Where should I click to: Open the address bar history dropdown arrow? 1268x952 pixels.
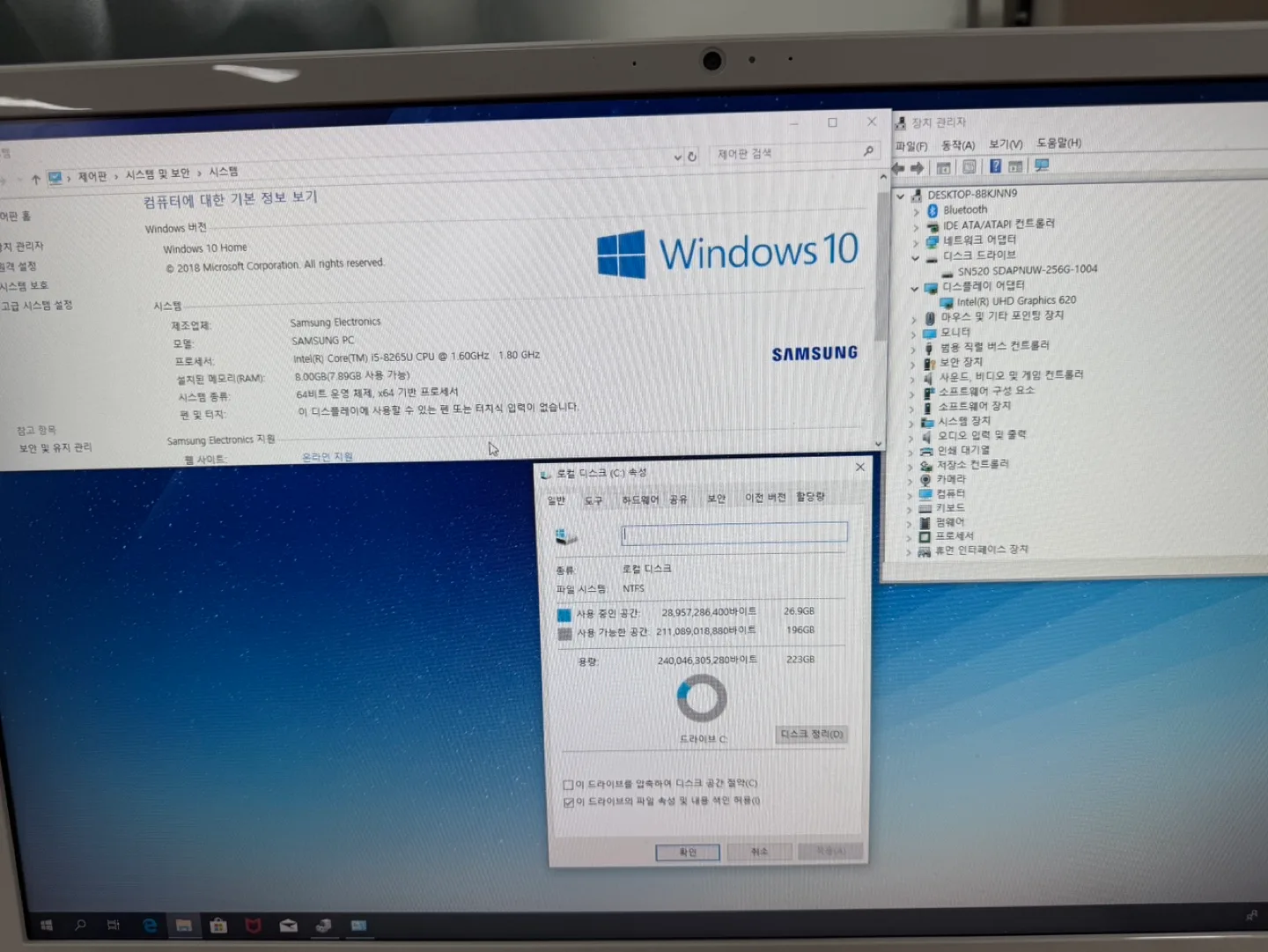point(677,157)
